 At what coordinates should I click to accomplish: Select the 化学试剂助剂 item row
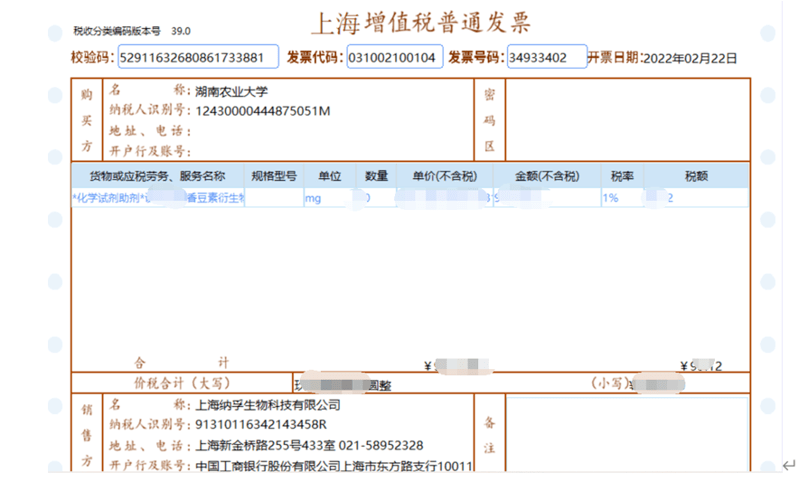(x=157, y=198)
